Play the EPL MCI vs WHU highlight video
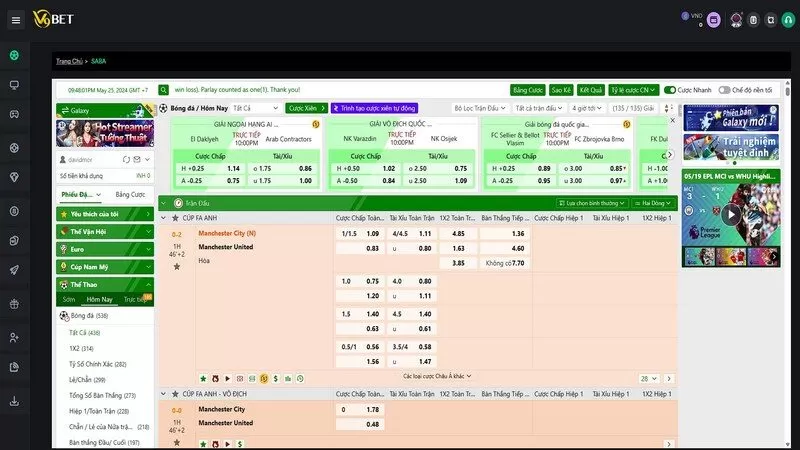800x450 pixels. [x=731, y=214]
